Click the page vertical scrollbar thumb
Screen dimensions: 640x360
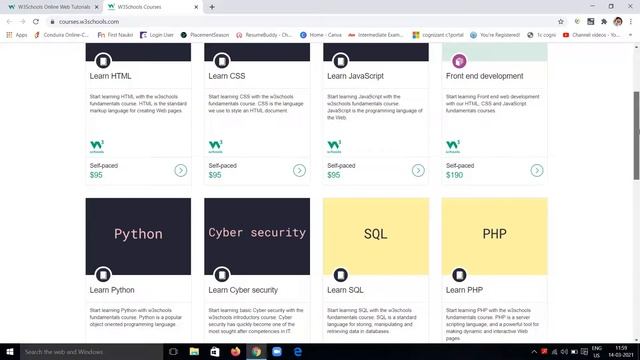click(636, 135)
